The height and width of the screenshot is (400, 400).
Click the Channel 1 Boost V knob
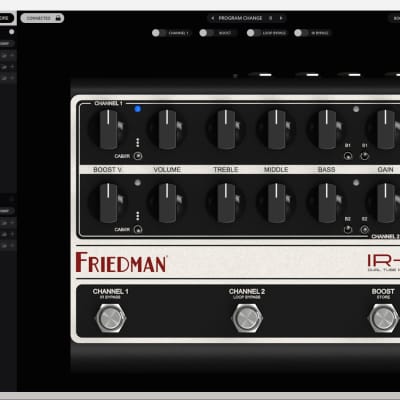tap(108, 129)
